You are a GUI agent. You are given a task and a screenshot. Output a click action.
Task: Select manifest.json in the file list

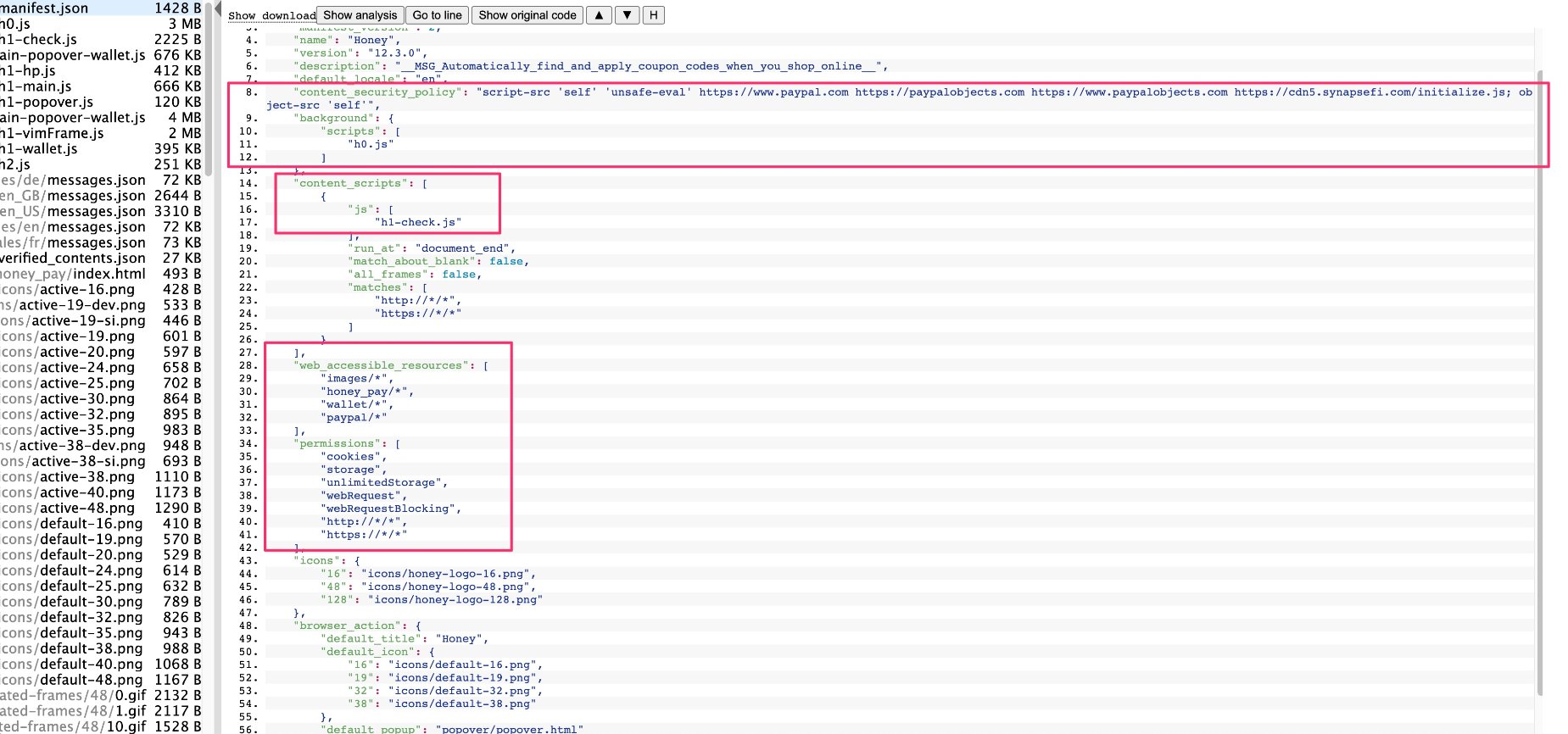[101, 8]
